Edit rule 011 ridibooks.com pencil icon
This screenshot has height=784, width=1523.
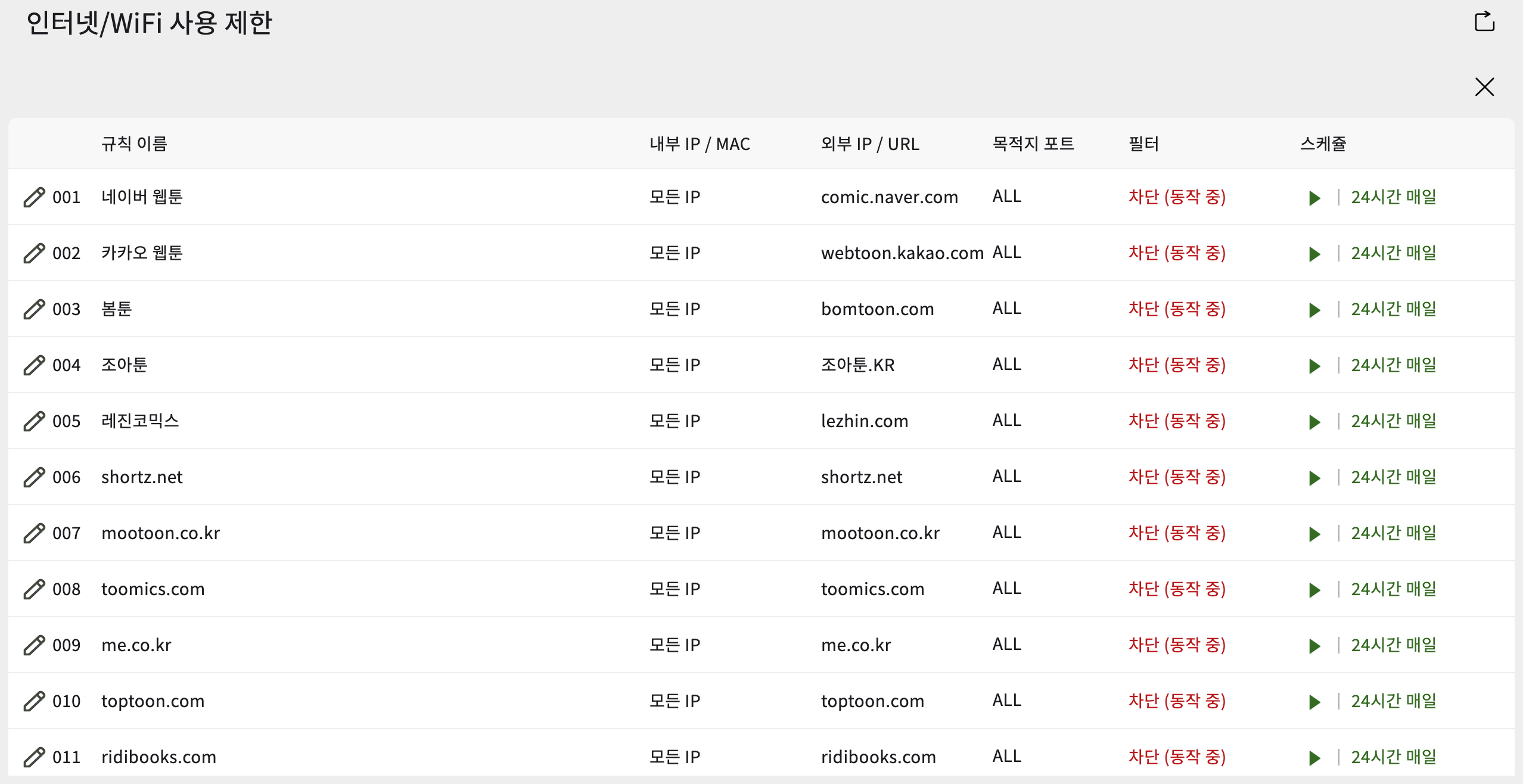point(35,757)
